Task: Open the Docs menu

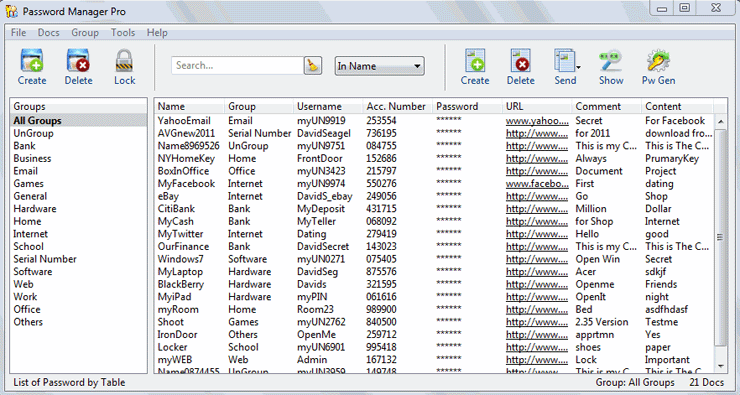Action: (49, 33)
